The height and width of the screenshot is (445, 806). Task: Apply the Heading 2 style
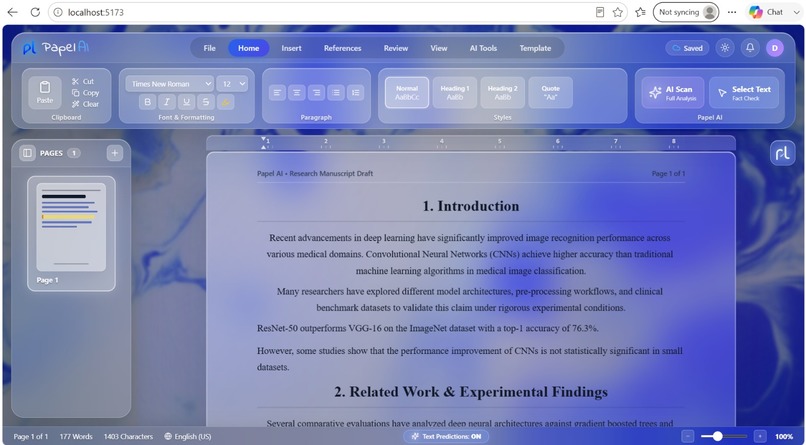pos(503,92)
